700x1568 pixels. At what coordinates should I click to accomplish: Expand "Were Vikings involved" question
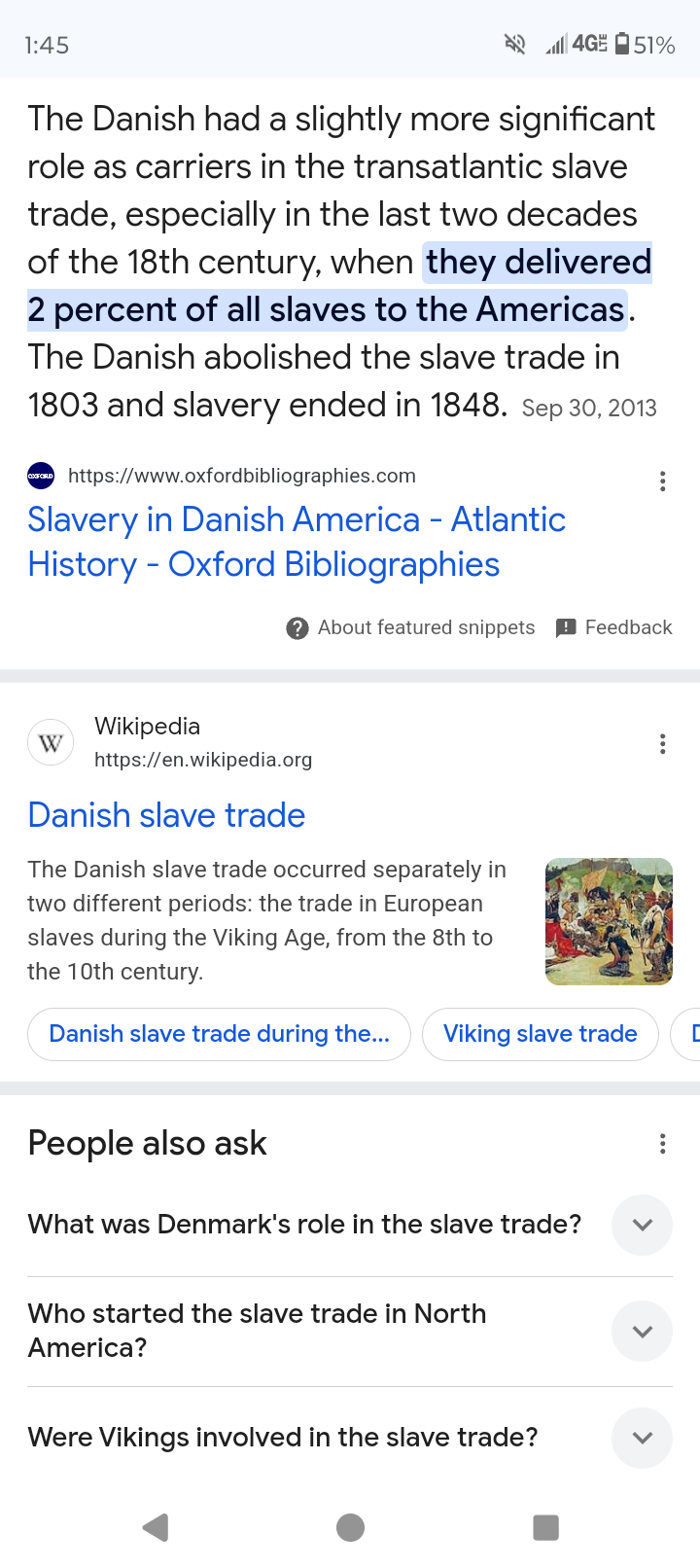click(x=642, y=1438)
